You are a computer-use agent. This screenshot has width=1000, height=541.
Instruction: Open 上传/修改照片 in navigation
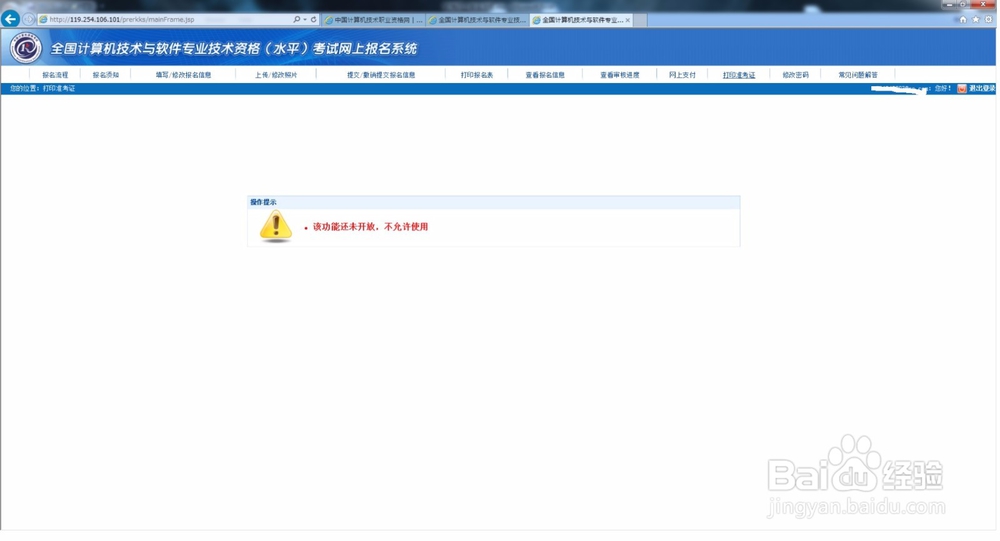tap(276, 75)
